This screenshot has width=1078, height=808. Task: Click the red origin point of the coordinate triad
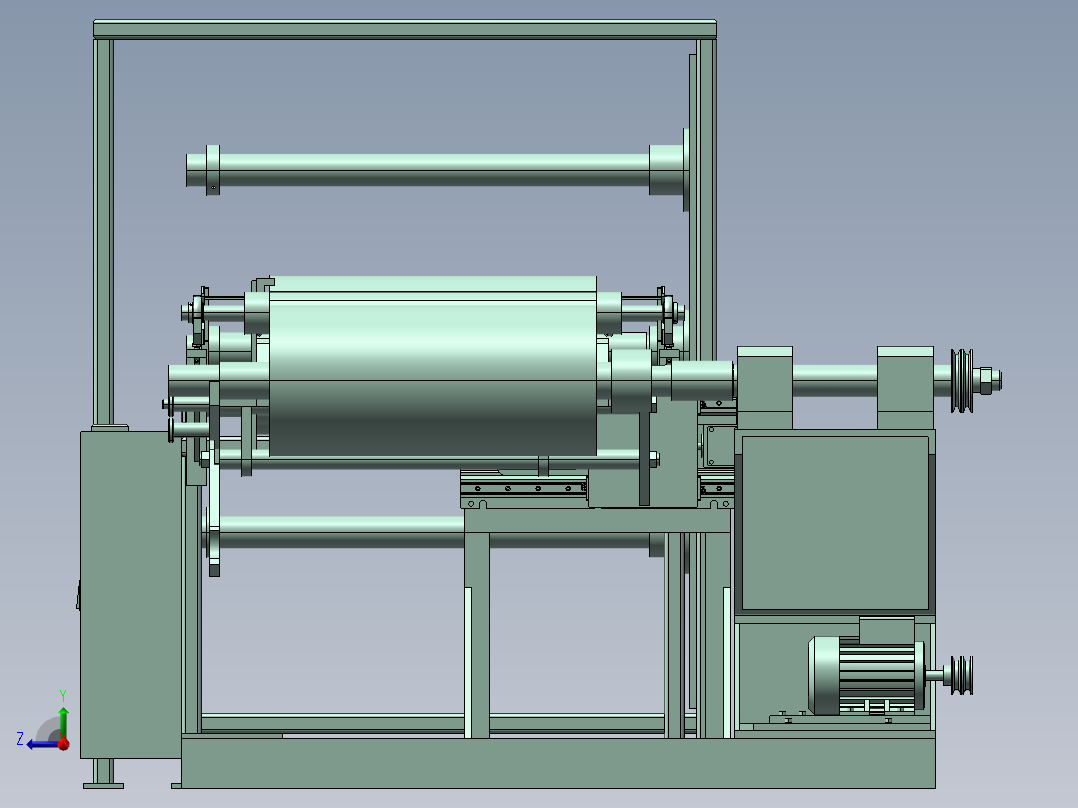(64, 743)
